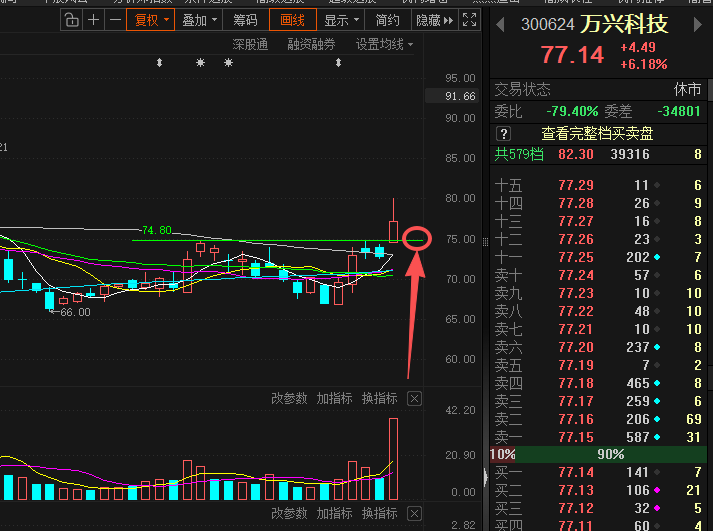Screen dimensions: 713x531
Task: Open the 显示 dropdown
Action: [341, 20]
